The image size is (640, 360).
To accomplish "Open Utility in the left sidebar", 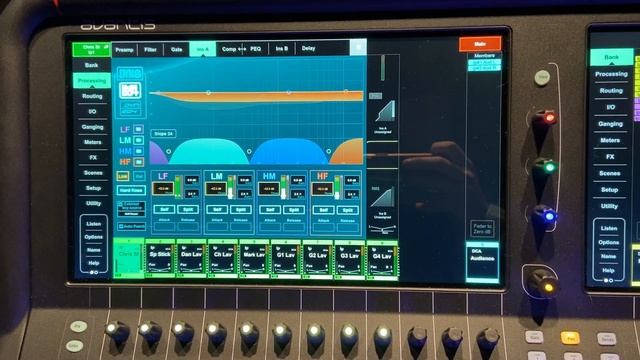I will 93,203.
